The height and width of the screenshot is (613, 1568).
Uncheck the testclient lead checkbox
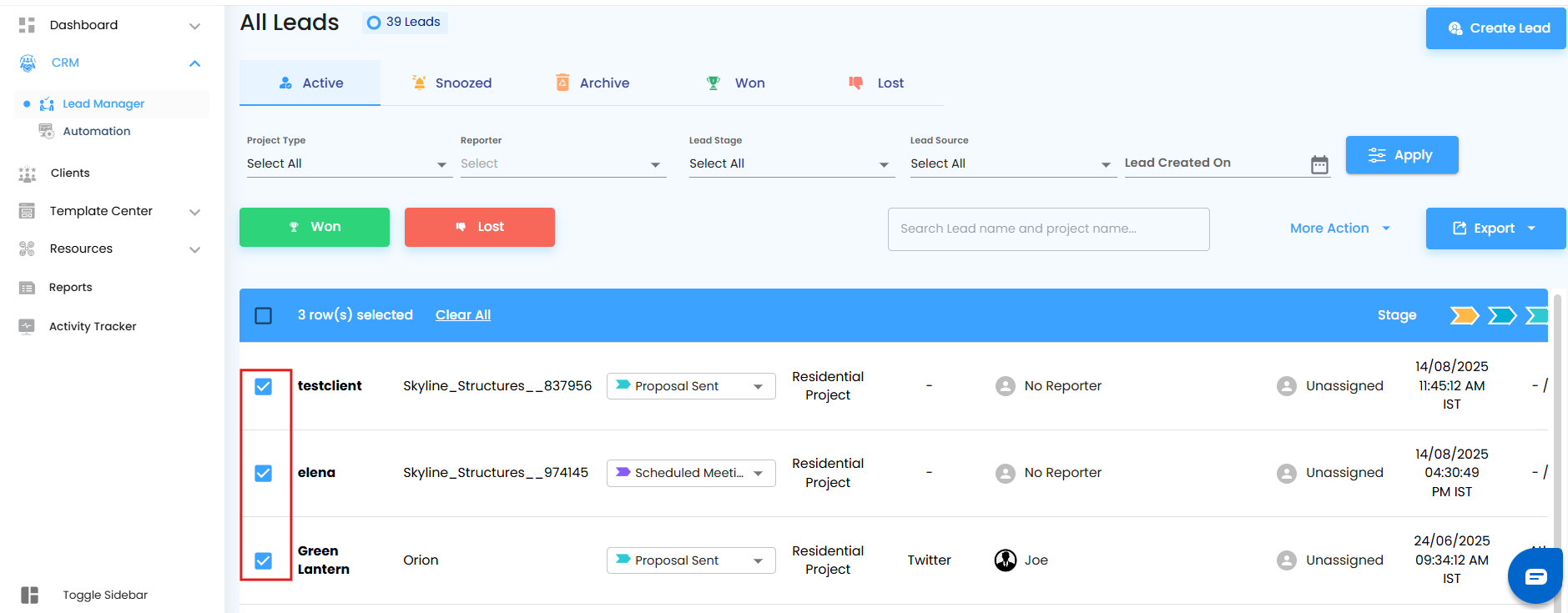pos(264,386)
